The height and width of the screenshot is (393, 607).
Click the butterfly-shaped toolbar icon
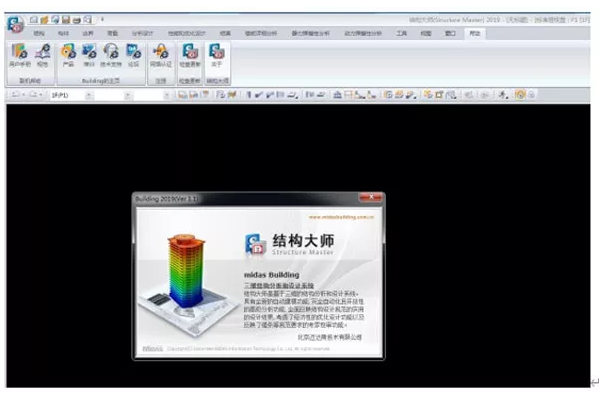tap(232, 95)
